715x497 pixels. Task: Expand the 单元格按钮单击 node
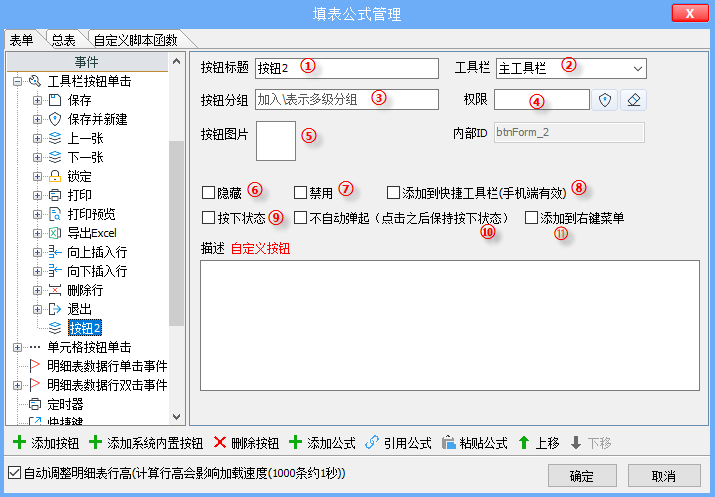tap(17, 347)
